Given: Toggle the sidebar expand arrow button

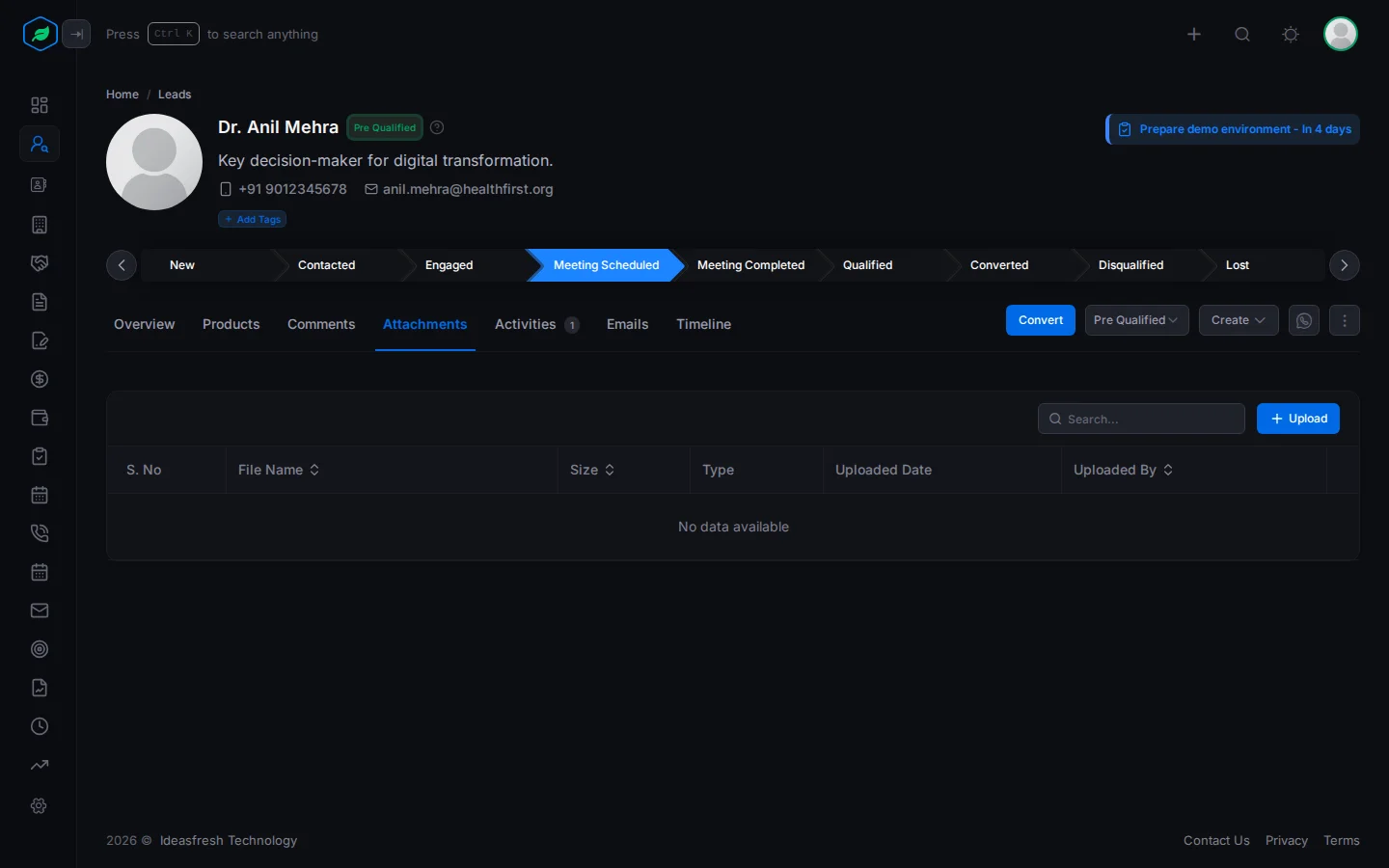Looking at the screenshot, I should (x=76, y=35).
